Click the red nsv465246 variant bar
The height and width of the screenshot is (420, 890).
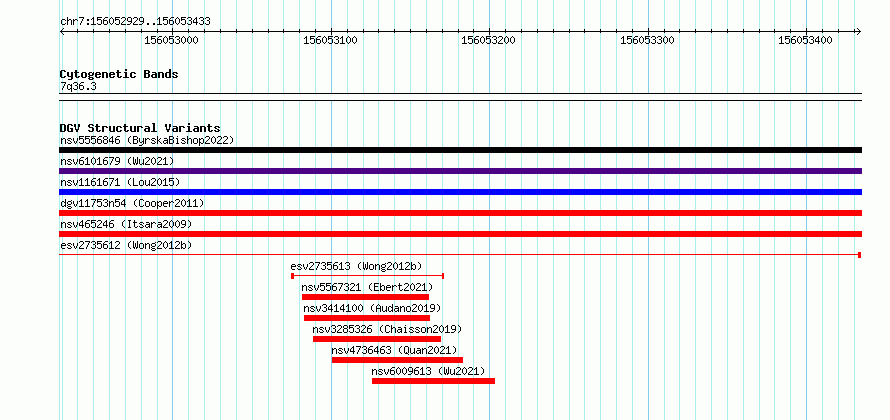point(460,234)
